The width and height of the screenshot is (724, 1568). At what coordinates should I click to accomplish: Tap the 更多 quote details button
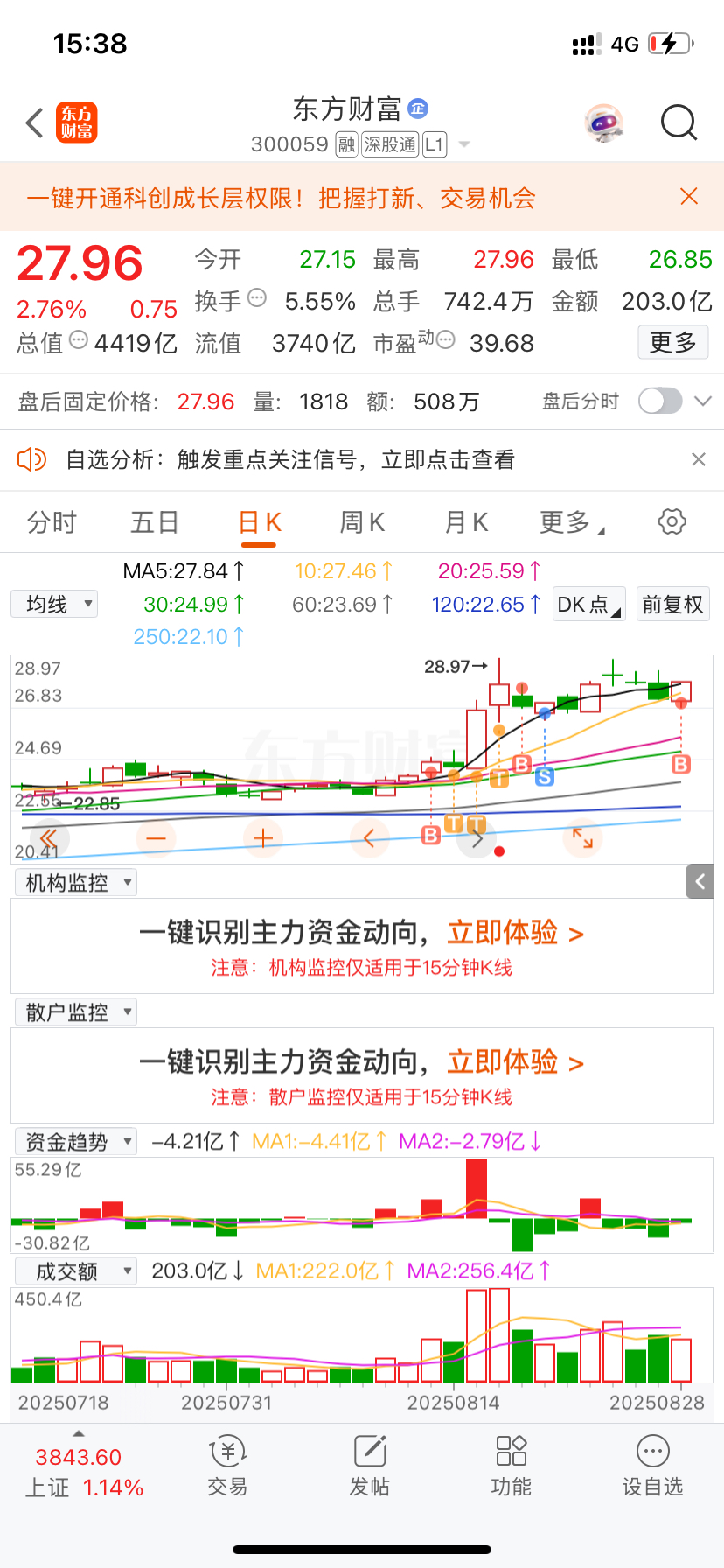[672, 342]
